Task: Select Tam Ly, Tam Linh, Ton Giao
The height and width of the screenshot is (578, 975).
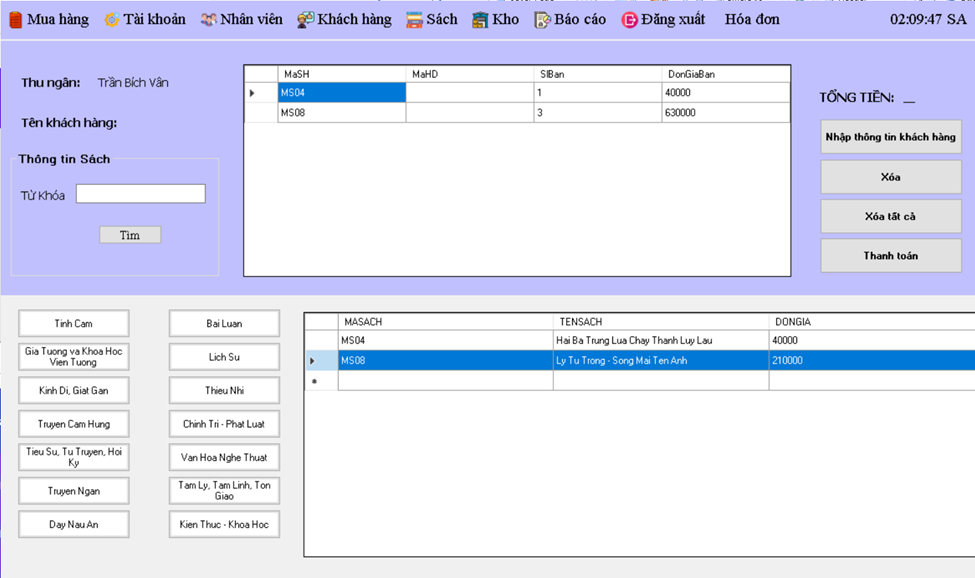Action: pos(224,491)
